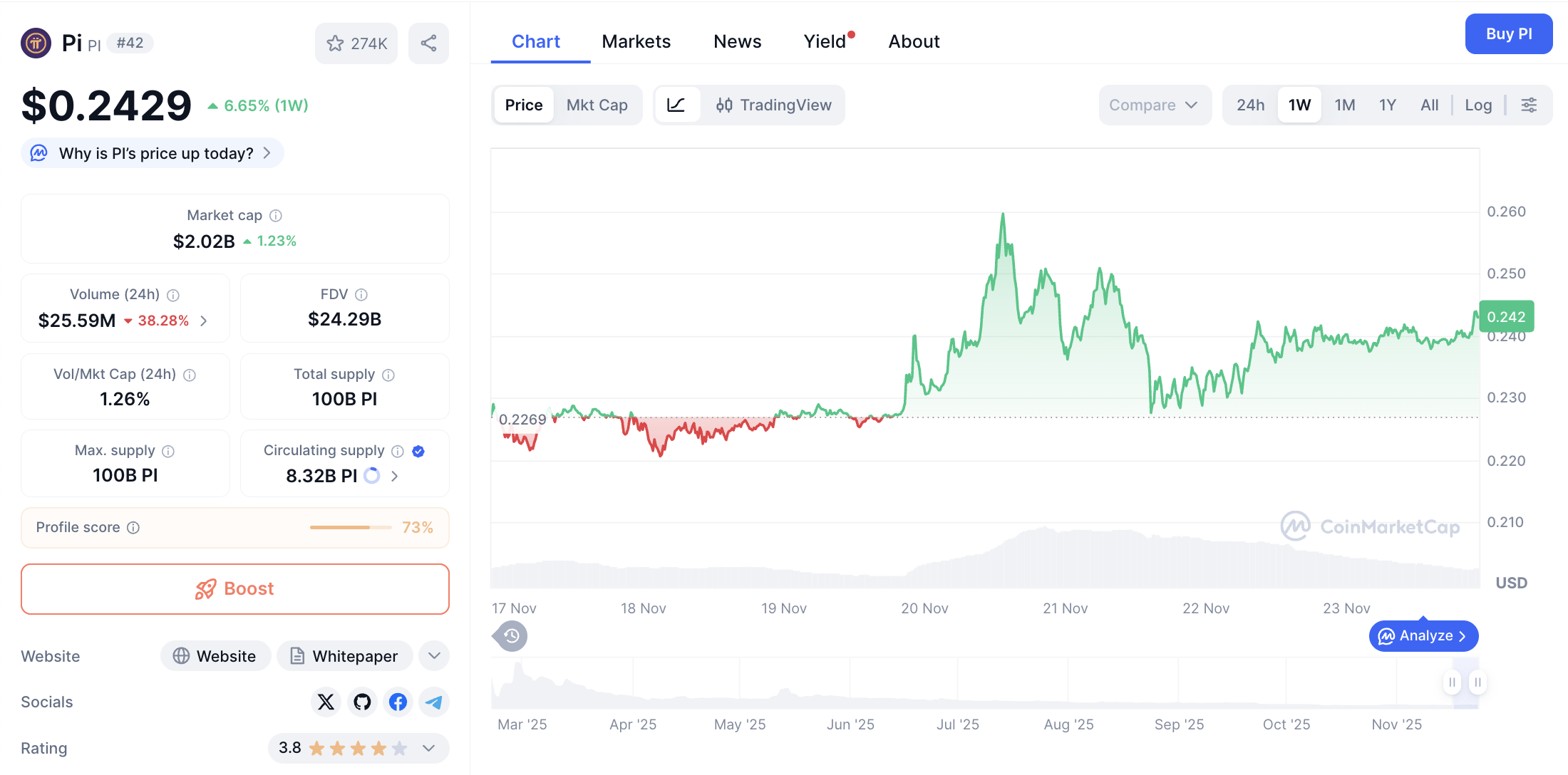Visit Pi's GitHub via the icon
The width and height of the screenshot is (1568, 775).
tap(362, 702)
